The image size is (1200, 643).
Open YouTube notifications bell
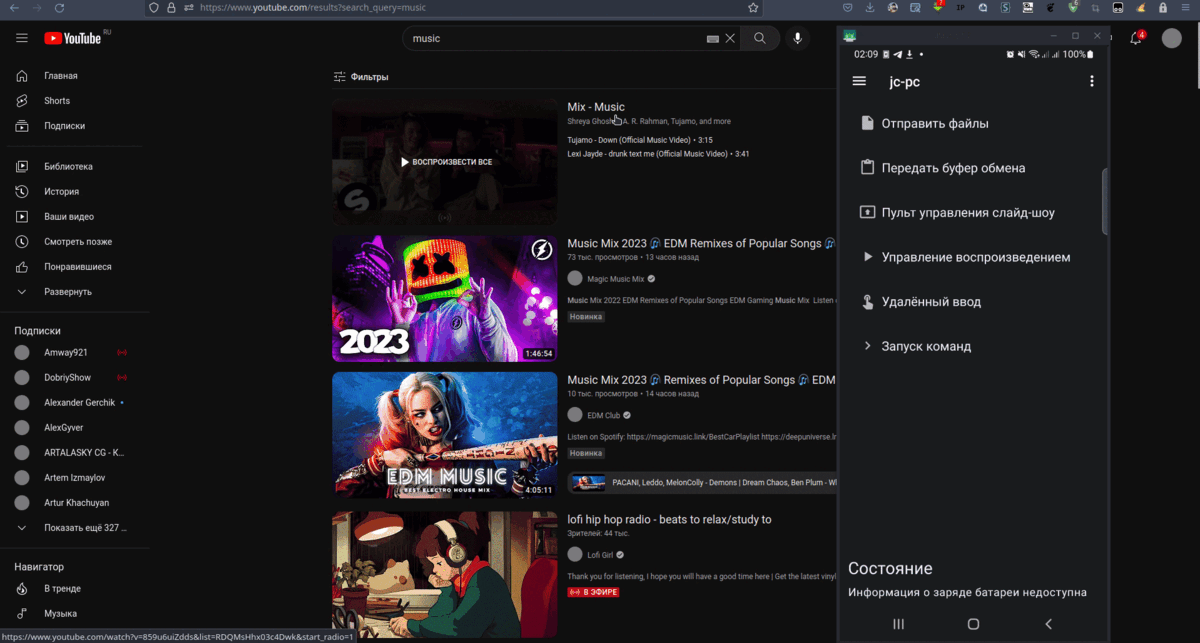(x=1137, y=38)
